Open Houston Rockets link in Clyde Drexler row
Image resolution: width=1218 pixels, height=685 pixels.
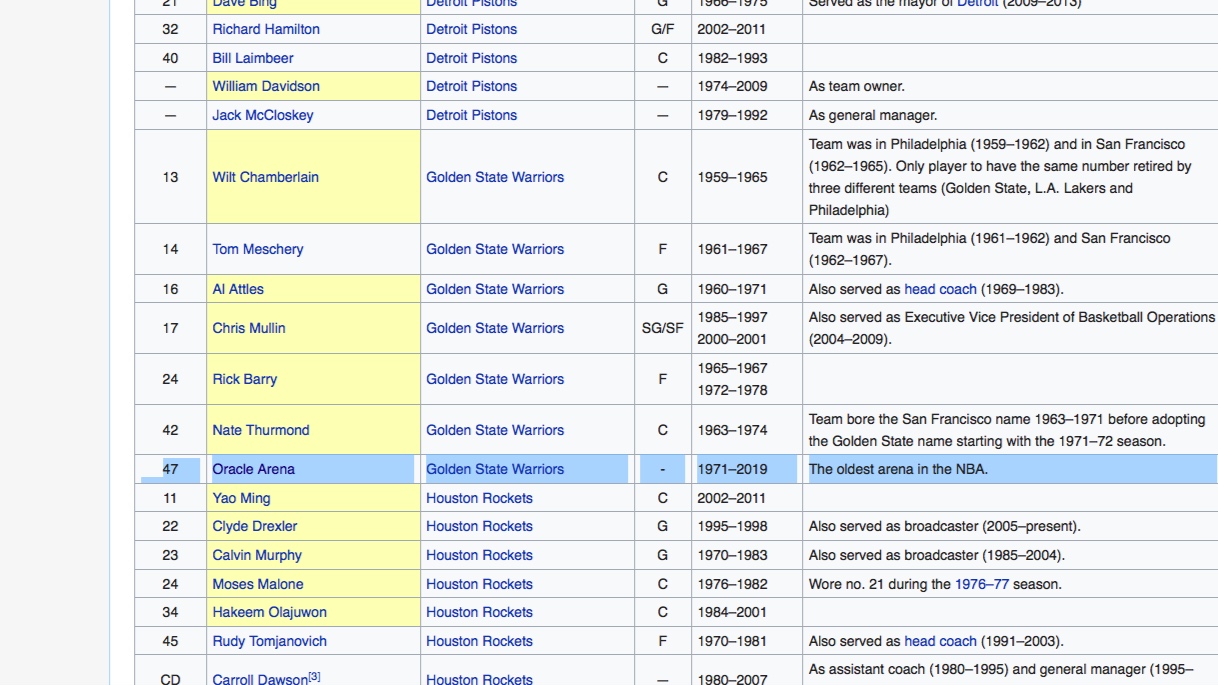point(479,526)
